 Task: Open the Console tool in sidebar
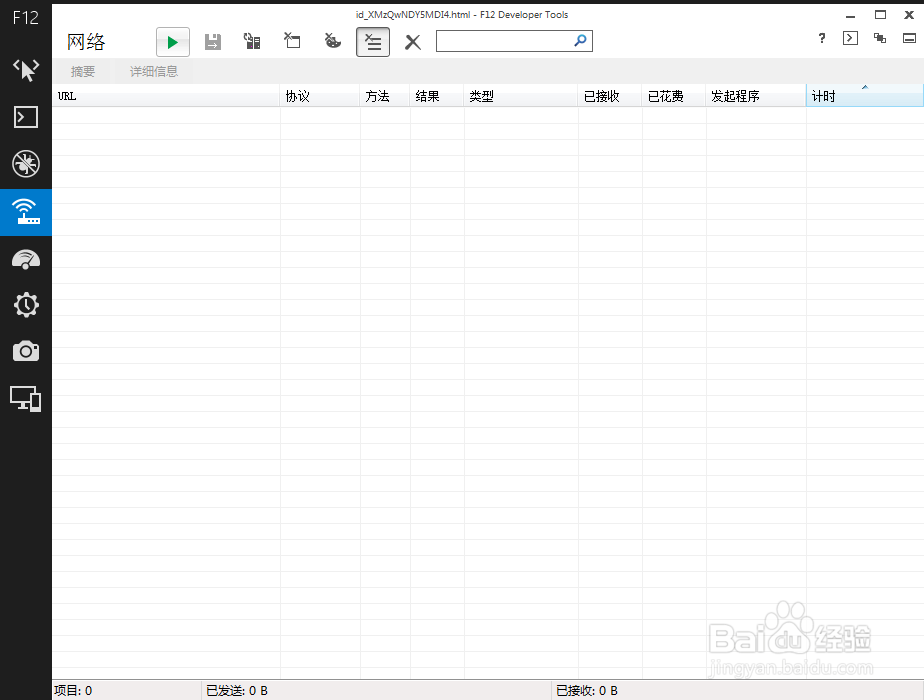[x=26, y=117]
